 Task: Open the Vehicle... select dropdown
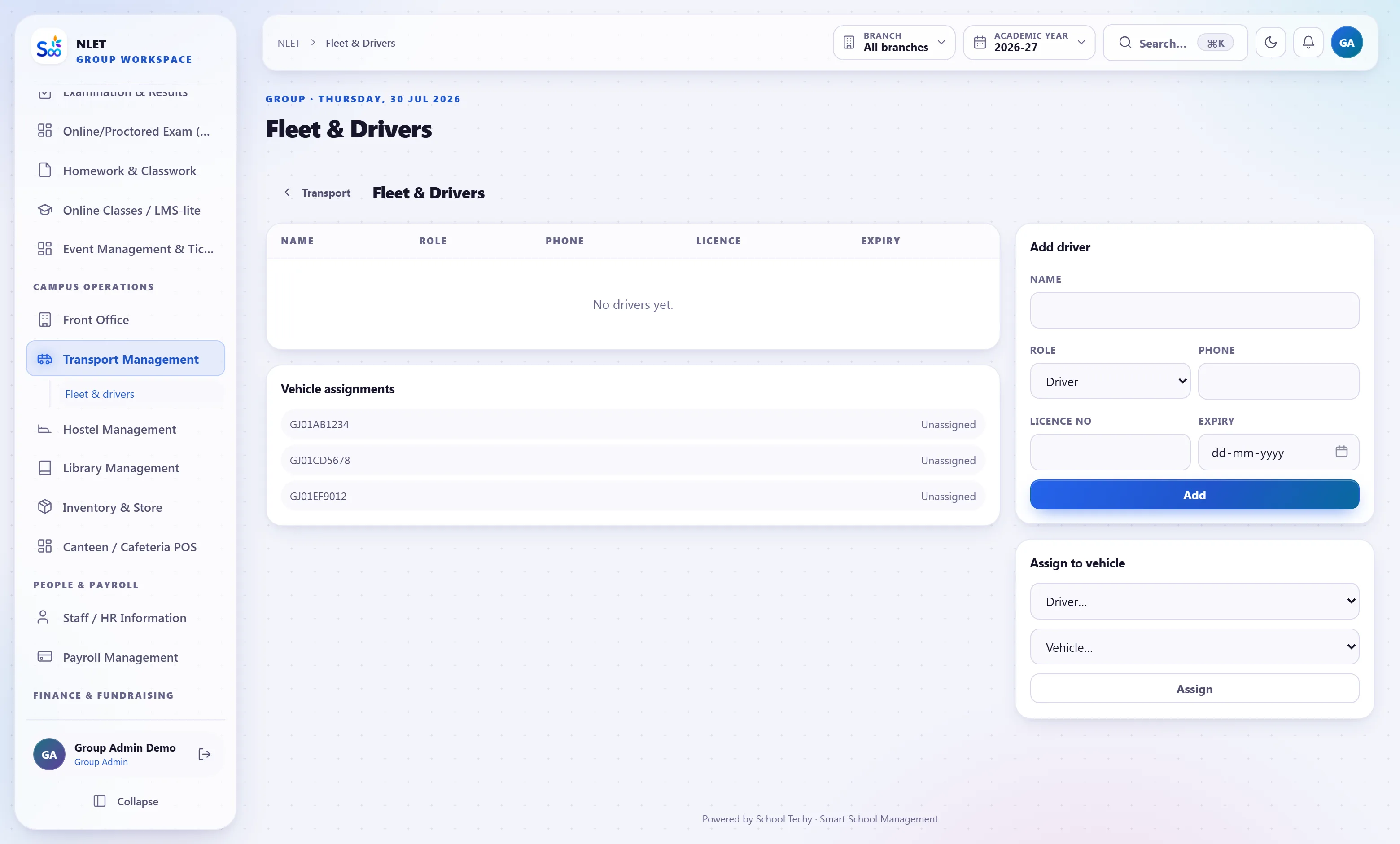pyautogui.click(x=1194, y=647)
